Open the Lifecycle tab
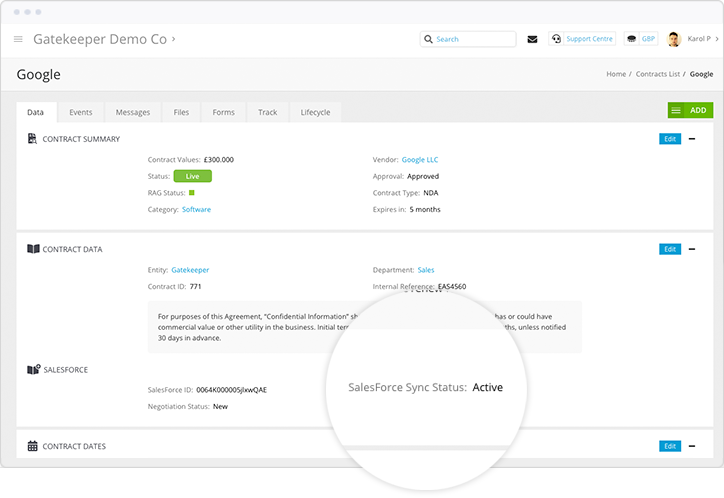 tap(315, 112)
